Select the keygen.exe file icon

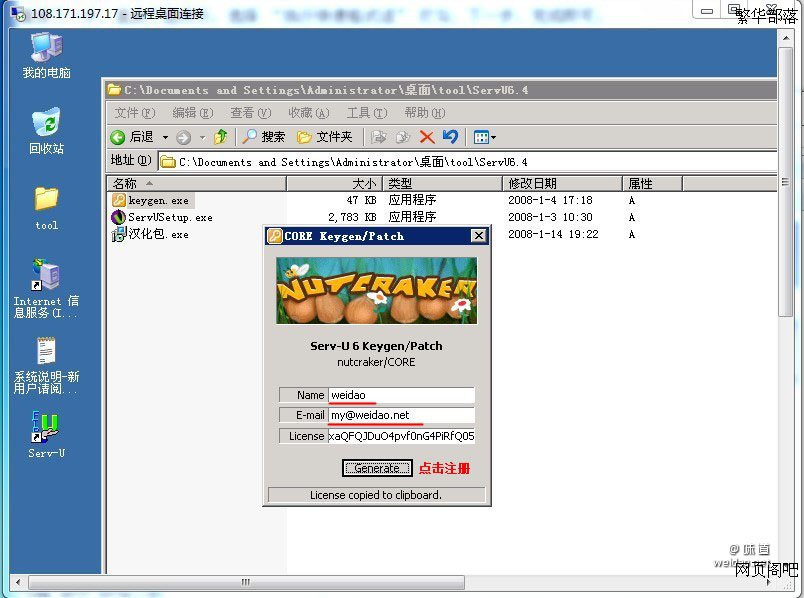[x=119, y=200]
